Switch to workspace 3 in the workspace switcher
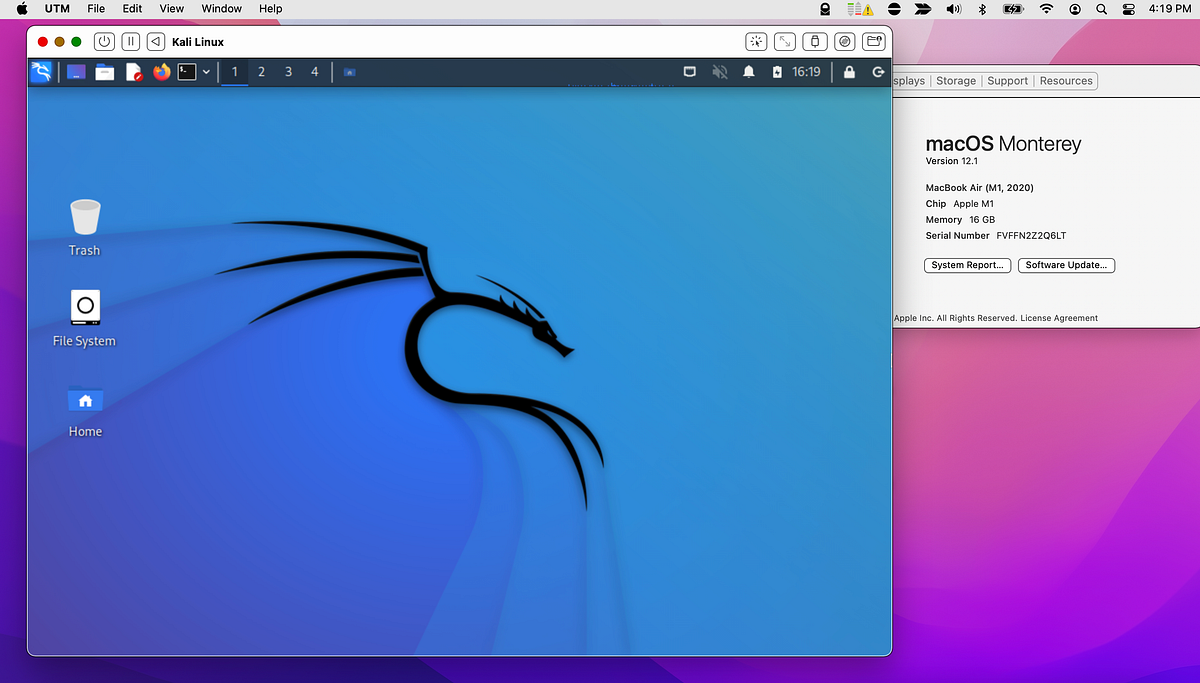This screenshot has height=683, width=1200. pyautogui.click(x=288, y=71)
